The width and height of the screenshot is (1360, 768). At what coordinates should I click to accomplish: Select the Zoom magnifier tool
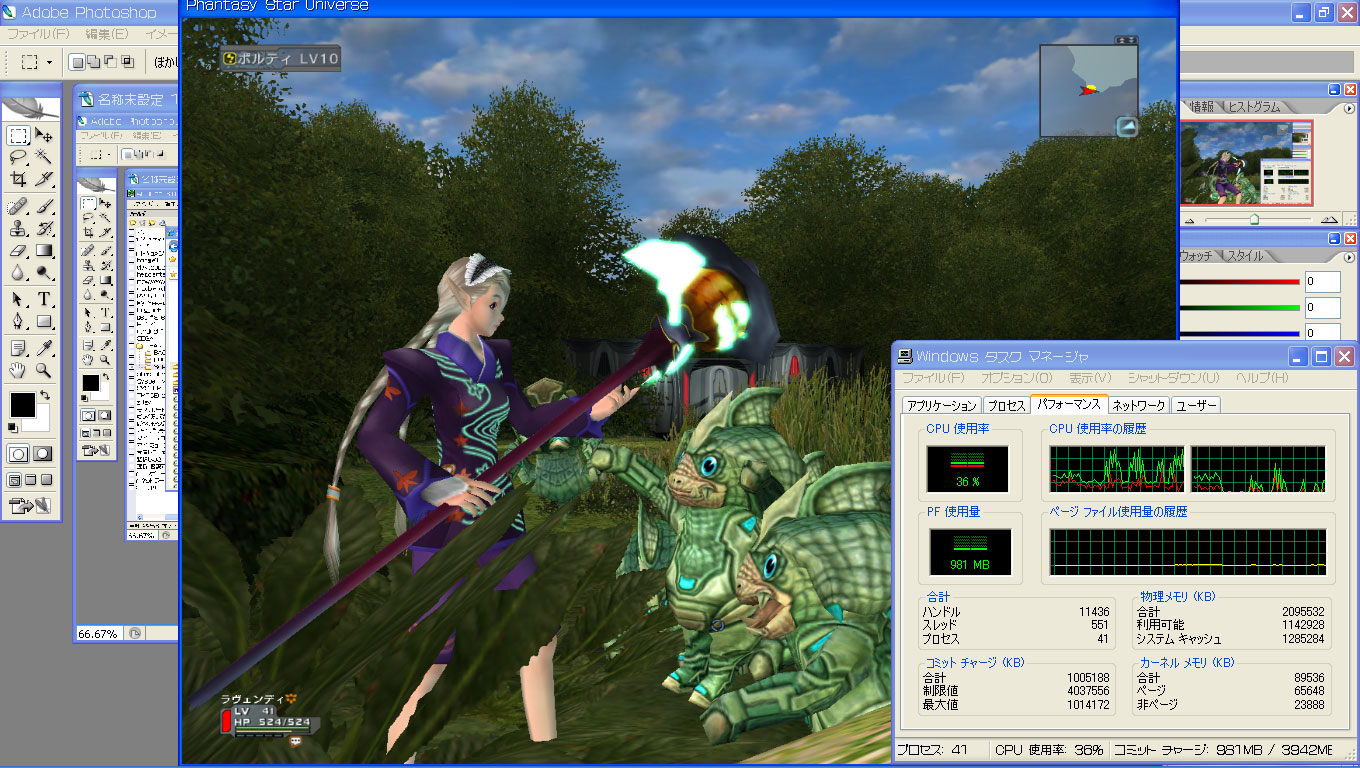point(44,370)
